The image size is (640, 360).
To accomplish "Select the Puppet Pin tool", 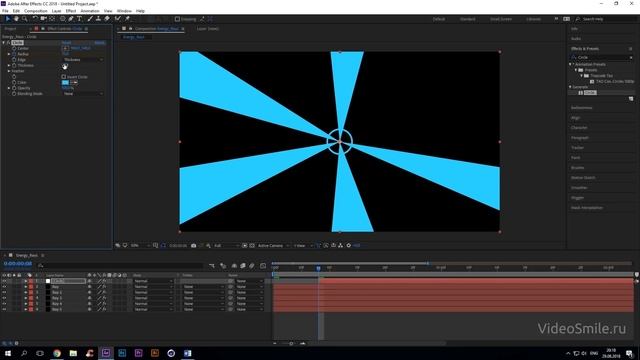I will (x=127, y=19).
